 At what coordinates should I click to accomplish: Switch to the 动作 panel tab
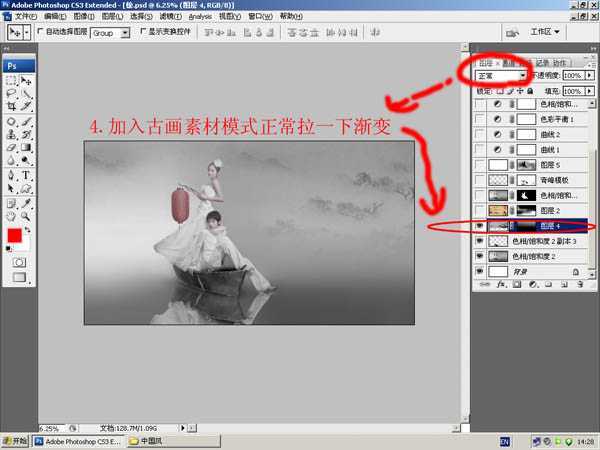559,63
